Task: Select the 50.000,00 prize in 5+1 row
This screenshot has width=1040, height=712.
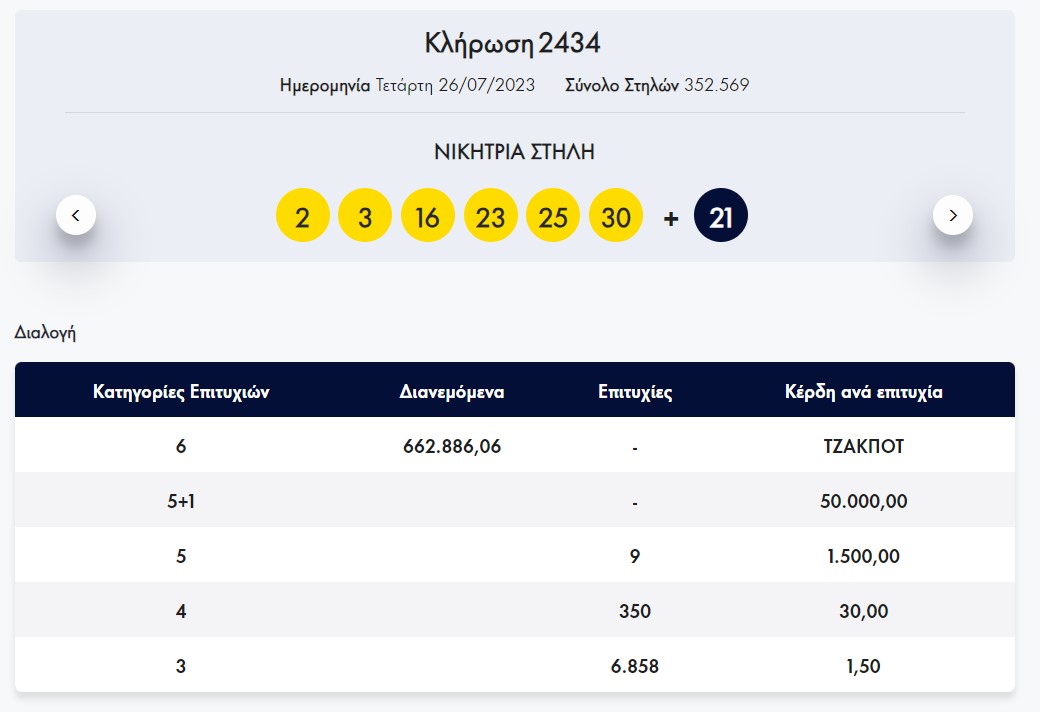Action: coord(864,501)
